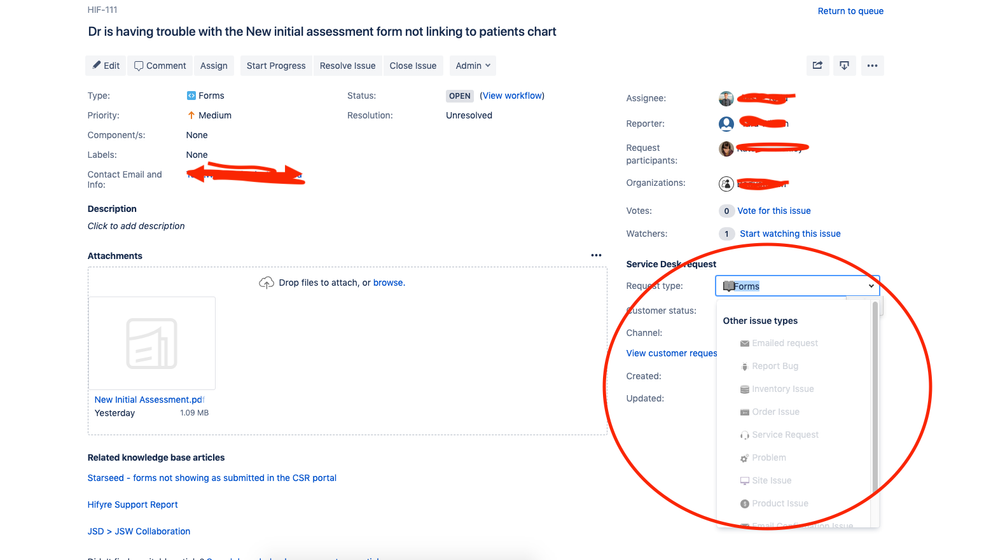Click the Emailed request envelope icon
The width and height of the screenshot is (998, 560).
(x=745, y=344)
